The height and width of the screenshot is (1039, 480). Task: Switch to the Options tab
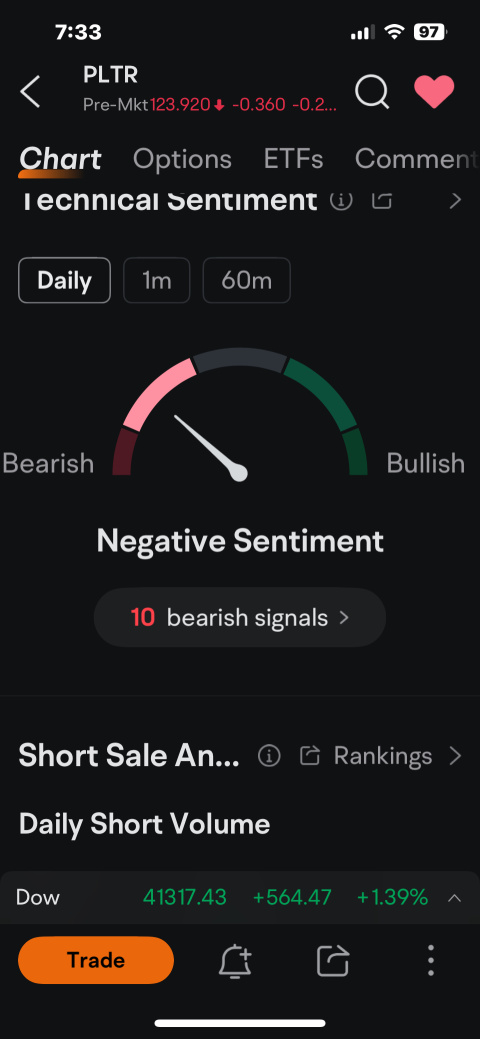pyautogui.click(x=182, y=159)
